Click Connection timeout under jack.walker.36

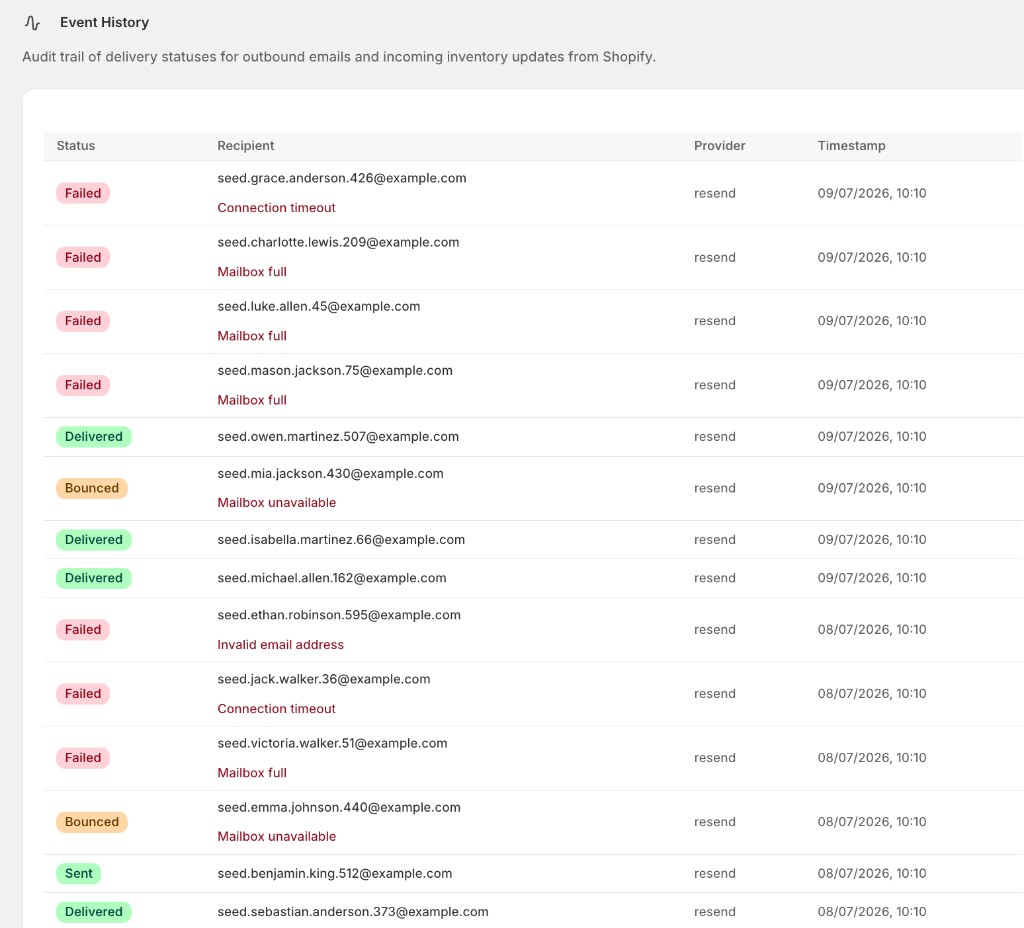(x=276, y=709)
